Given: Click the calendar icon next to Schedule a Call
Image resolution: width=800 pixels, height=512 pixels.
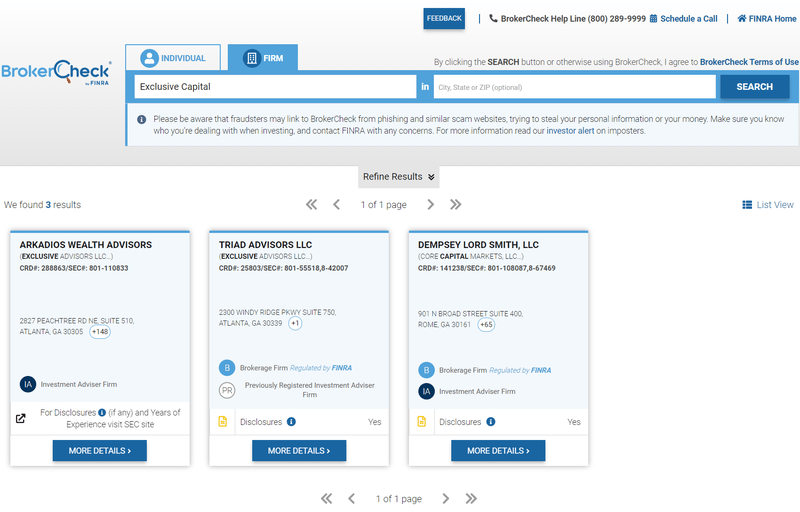Looking at the screenshot, I should 654,19.
